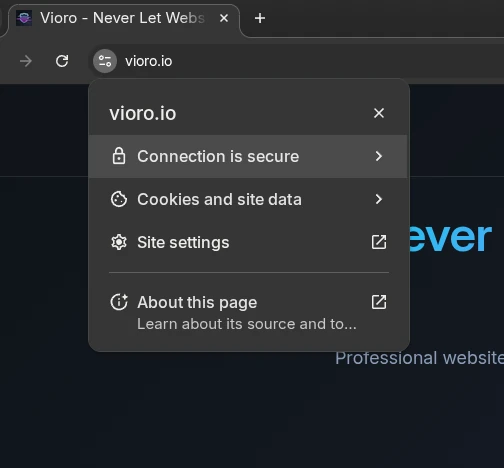Click vioro.io in the address bar
This screenshot has height=468, width=504.
tap(149, 61)
